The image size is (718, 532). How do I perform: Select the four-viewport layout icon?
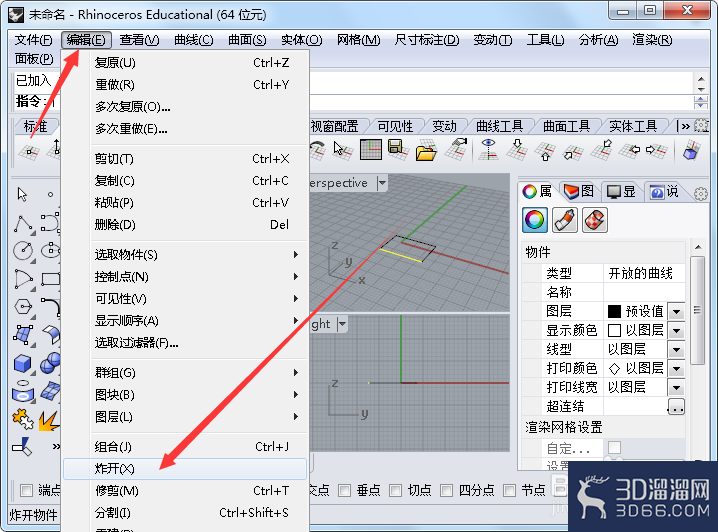point(370,150)
